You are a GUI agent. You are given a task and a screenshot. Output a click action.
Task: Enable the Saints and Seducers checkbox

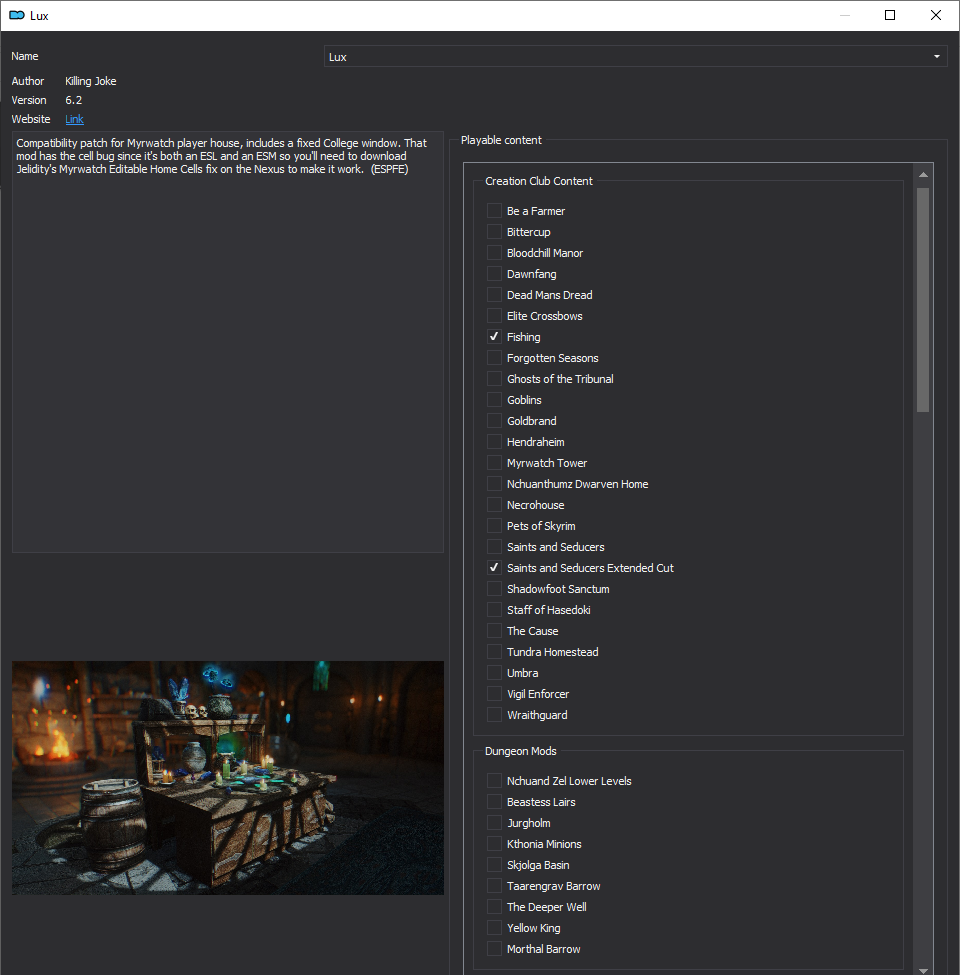point(494,547)
